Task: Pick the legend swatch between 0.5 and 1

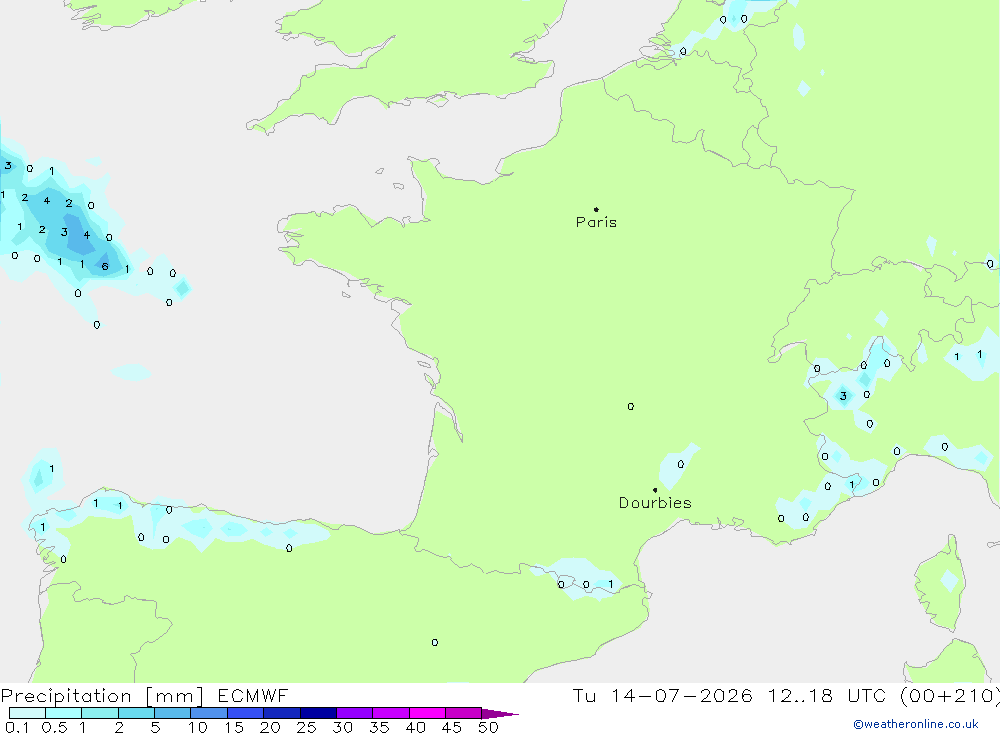Action: (x=64, y=713)
